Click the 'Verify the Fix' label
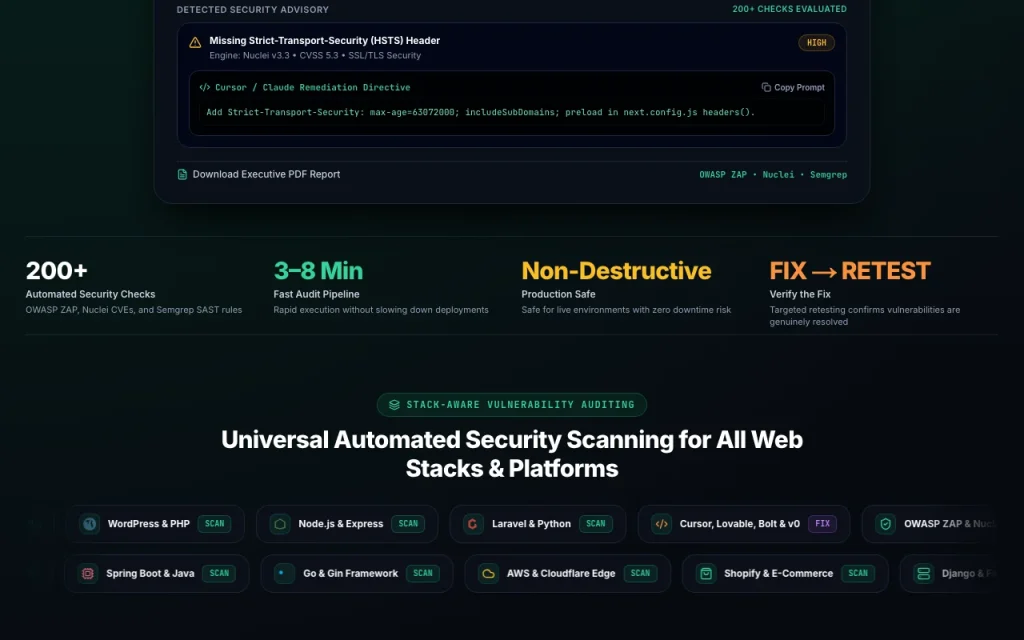This screenshot has height=640, width=1024. 800,295
